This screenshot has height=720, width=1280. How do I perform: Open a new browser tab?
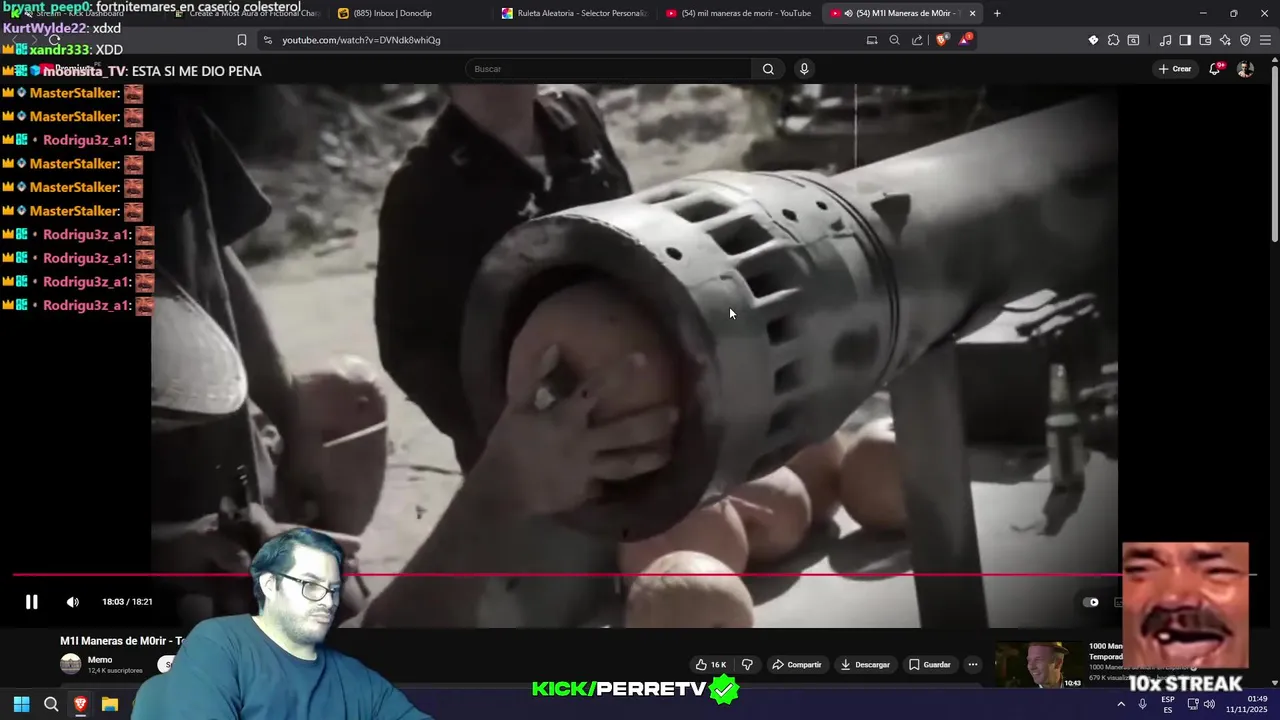(997, 13)
